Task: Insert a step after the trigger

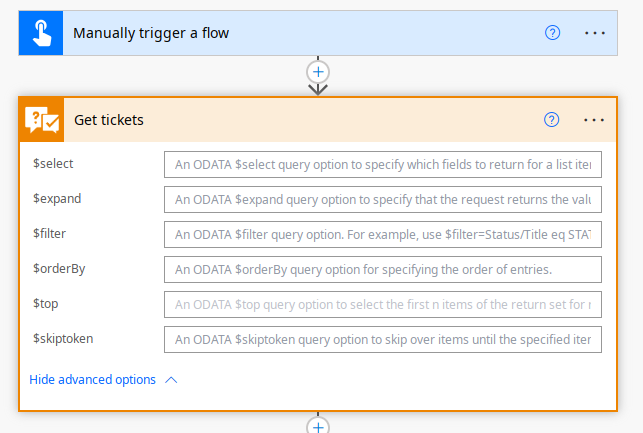Action: pyautogui.click(x=318, y=72)
